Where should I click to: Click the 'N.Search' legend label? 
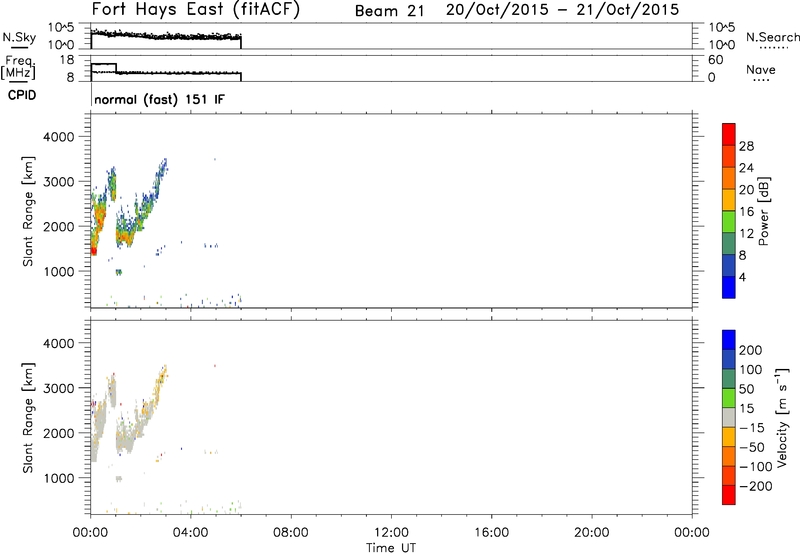(772, 37)
